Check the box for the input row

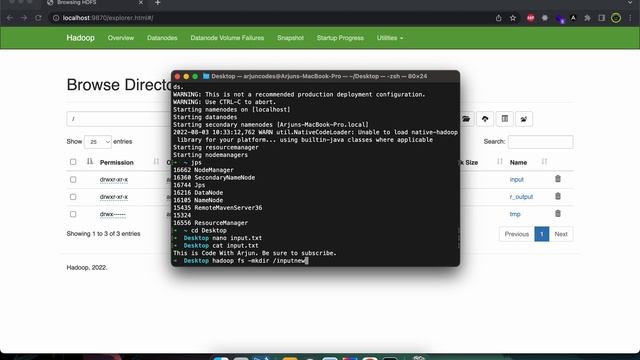coord(73,180)
